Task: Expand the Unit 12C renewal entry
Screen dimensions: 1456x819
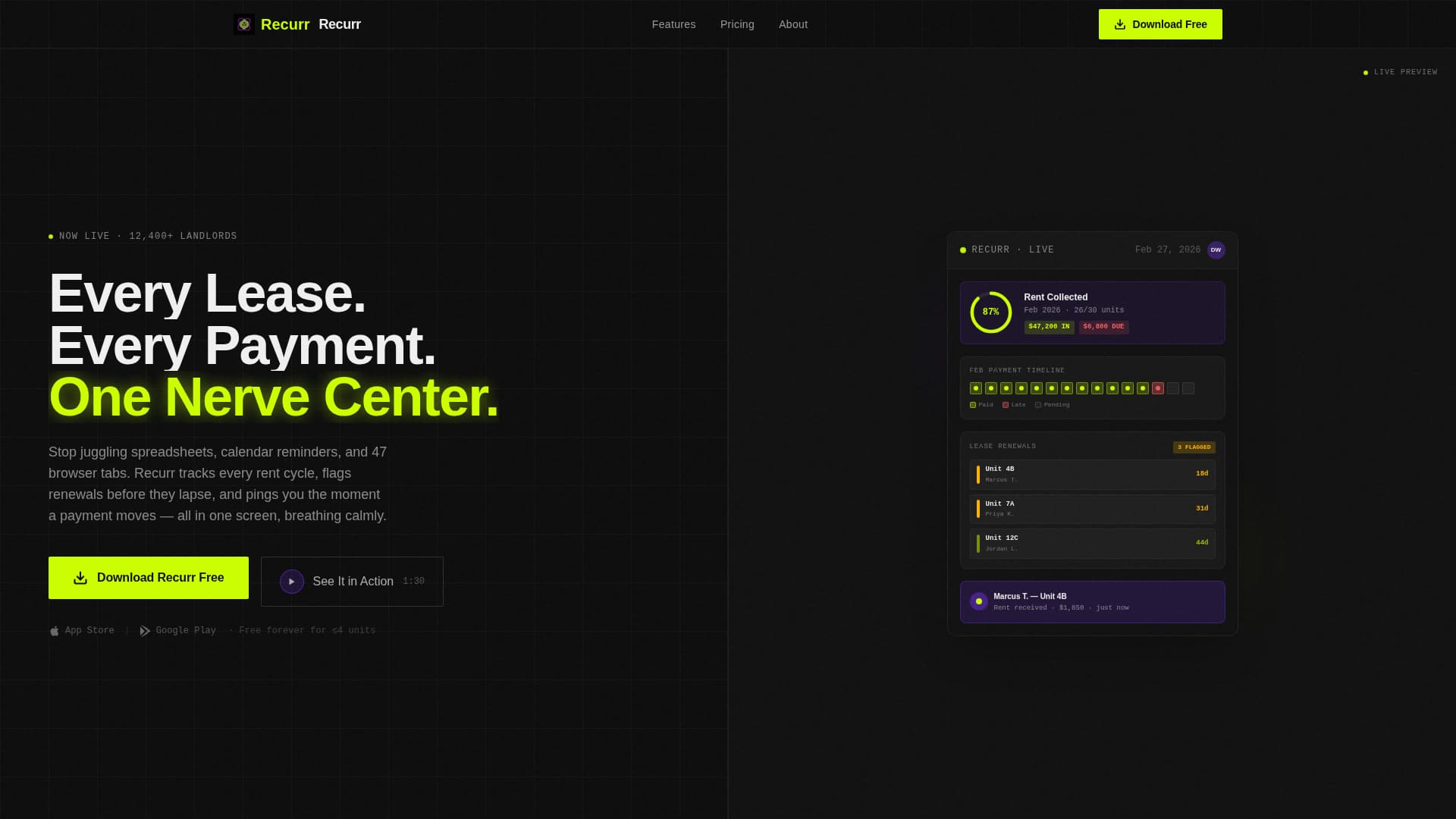Action: (x=1092, y=542)
